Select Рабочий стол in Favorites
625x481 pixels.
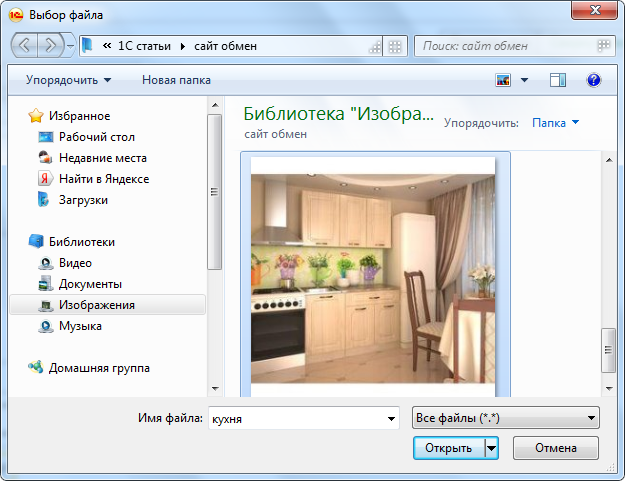[x=96, y=137]
